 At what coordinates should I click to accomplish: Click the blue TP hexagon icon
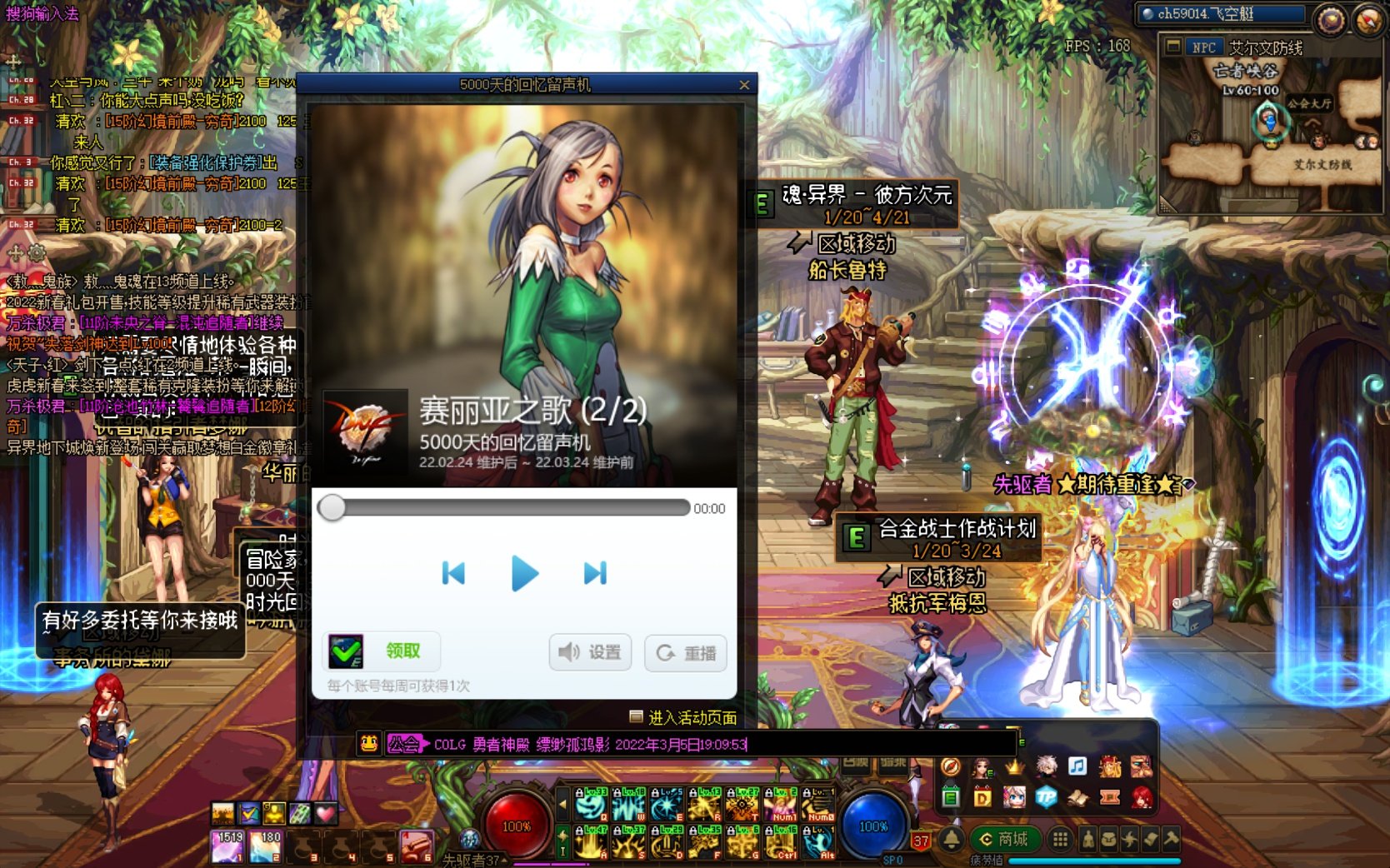(1046, 797)
